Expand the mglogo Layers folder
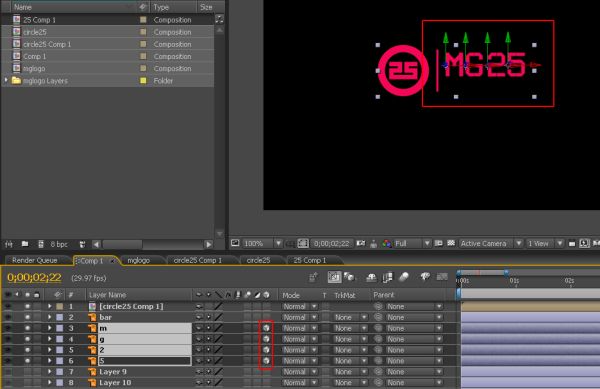Viewport: 600px width, 389px height. (x=6, y=80)
